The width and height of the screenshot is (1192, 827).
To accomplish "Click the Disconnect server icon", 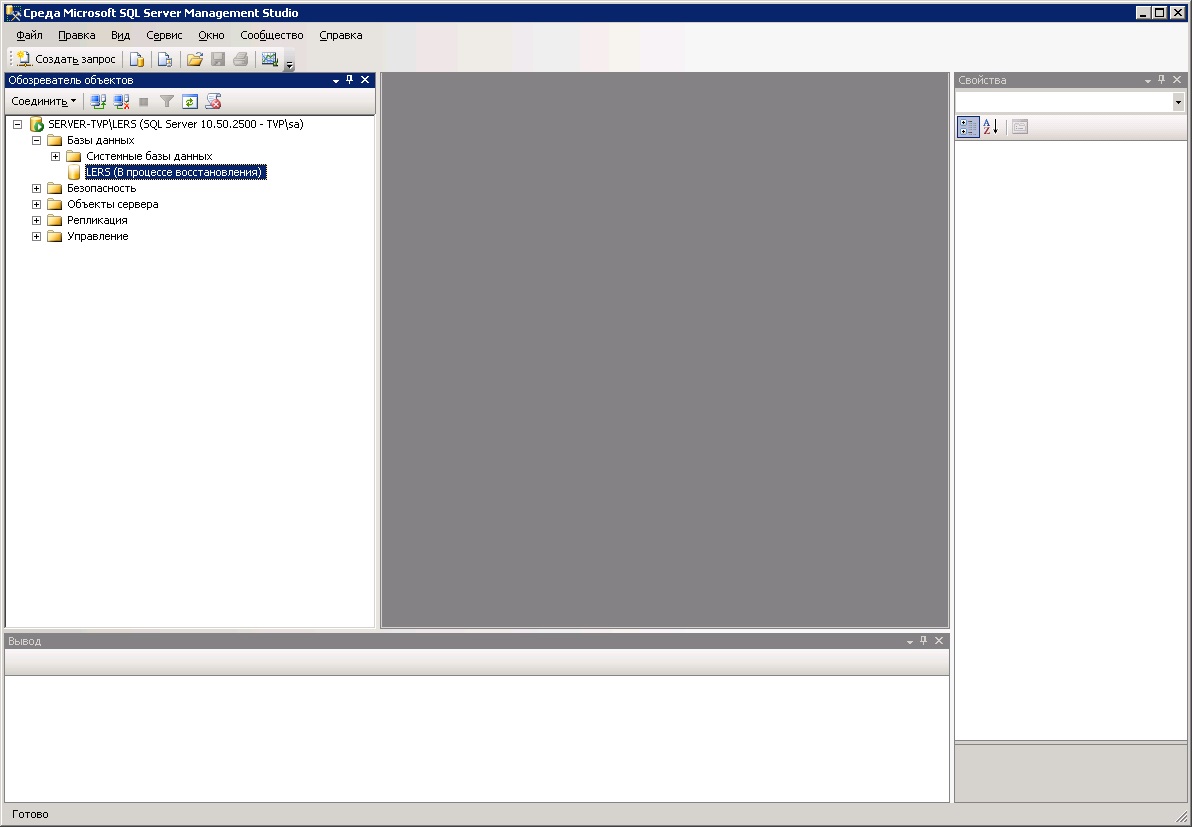I will pos(121,101).
